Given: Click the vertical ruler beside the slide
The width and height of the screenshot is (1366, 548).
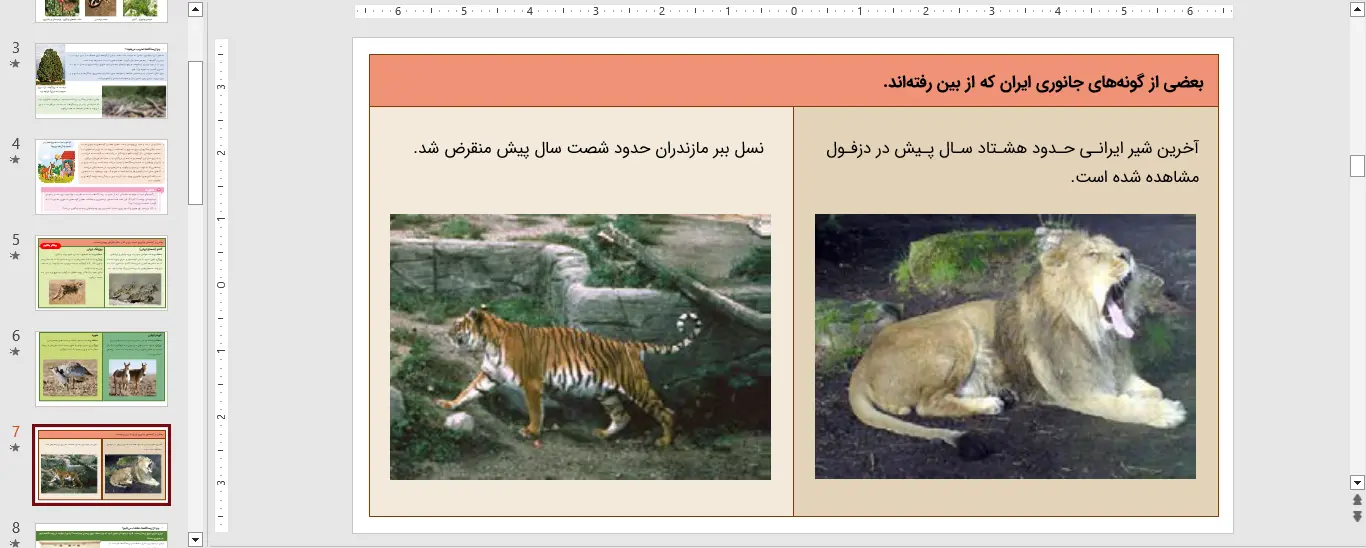Looking at the screenshot, I should 222,285.
